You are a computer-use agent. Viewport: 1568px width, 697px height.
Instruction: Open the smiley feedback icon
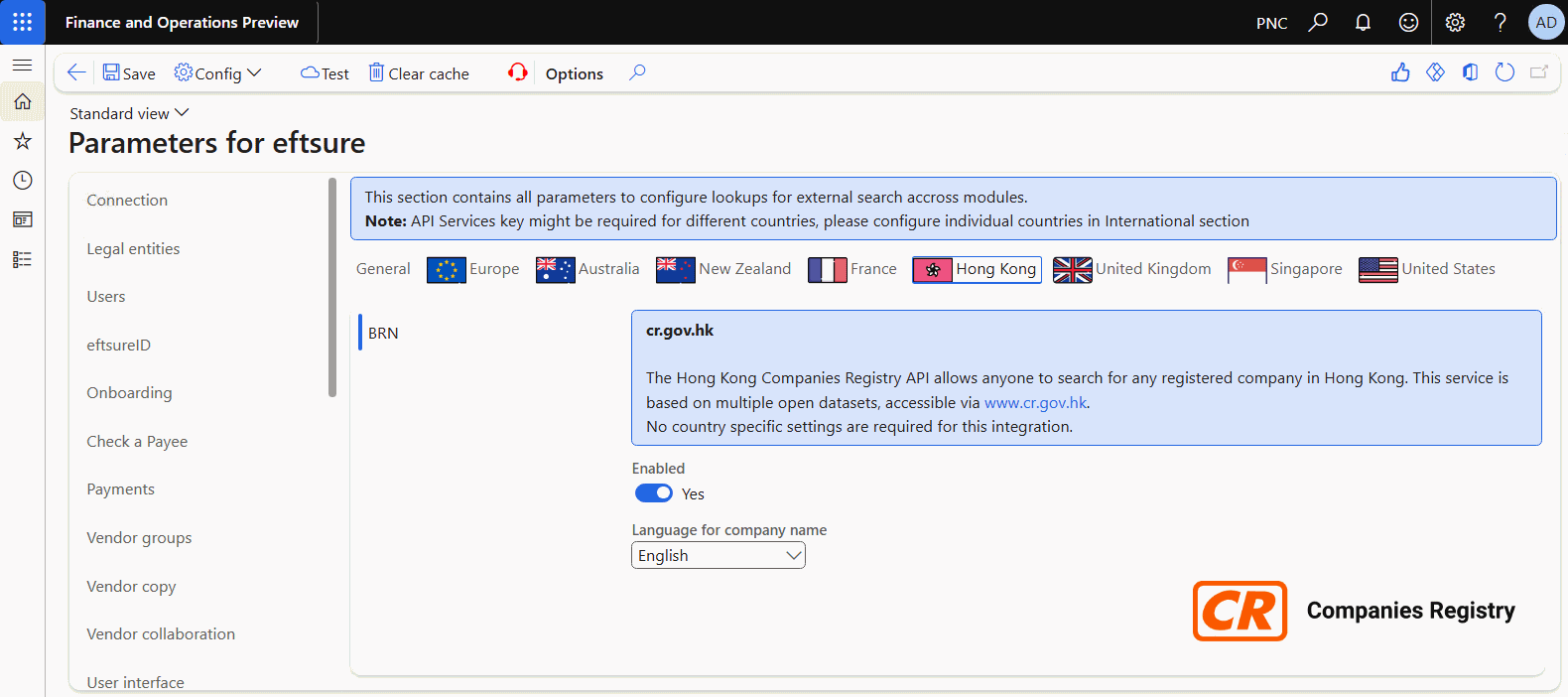point(1408,22)
